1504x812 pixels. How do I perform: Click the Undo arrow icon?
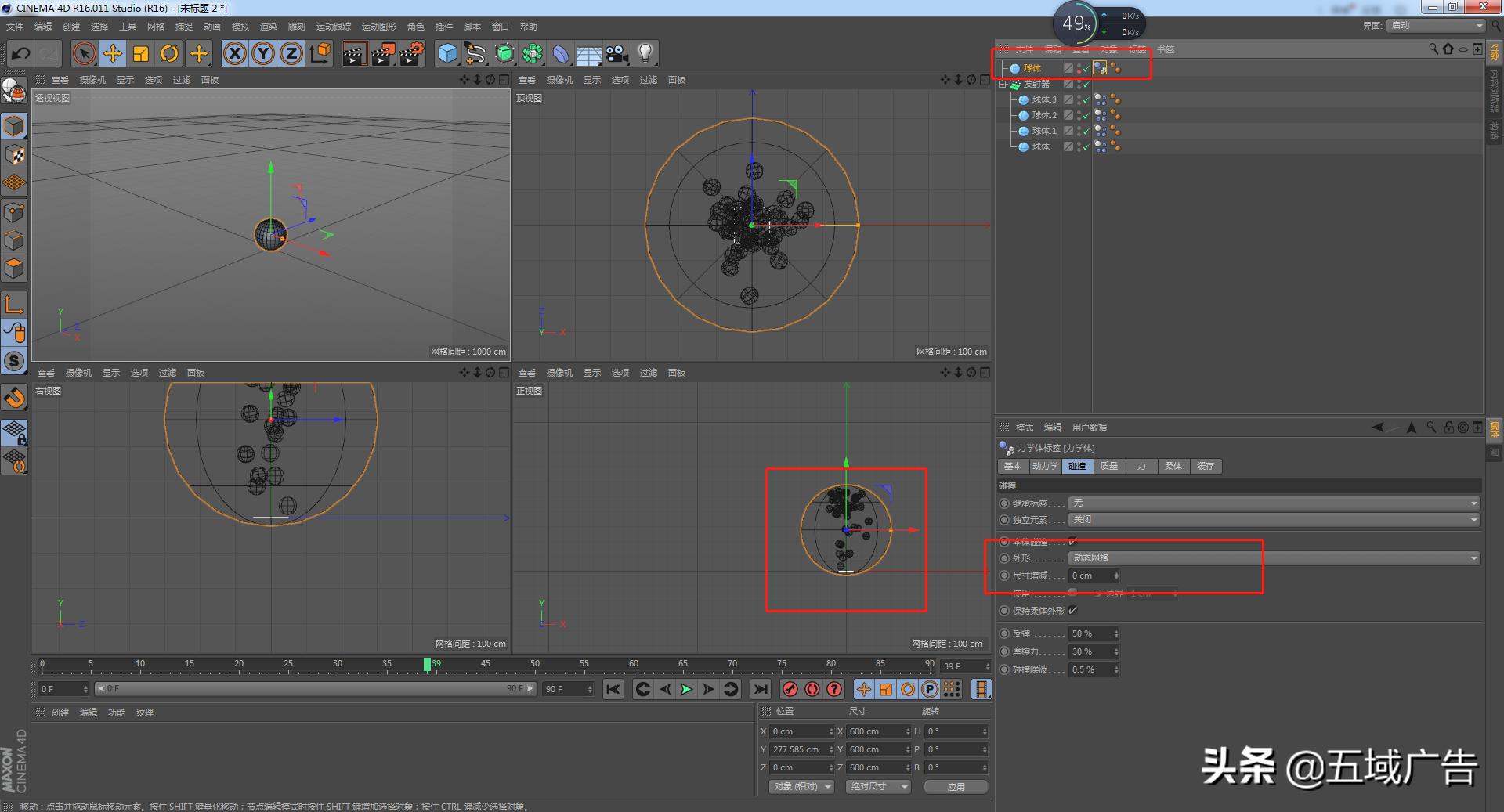point(21,54)
